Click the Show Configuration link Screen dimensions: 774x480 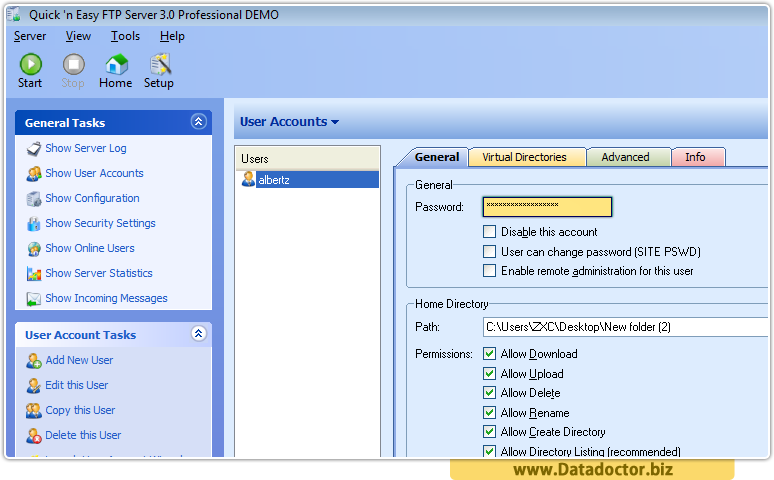click(x=92, y=198)
